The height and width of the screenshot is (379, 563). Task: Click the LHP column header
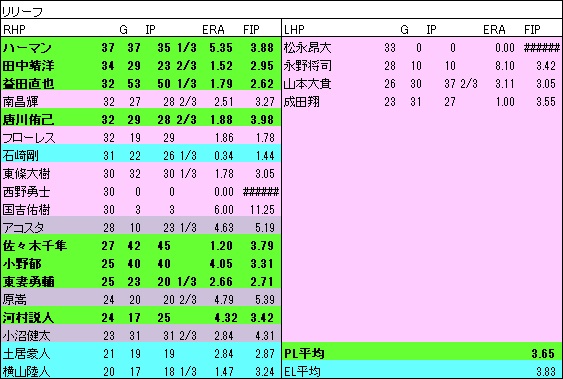click(x=294, y=29)
